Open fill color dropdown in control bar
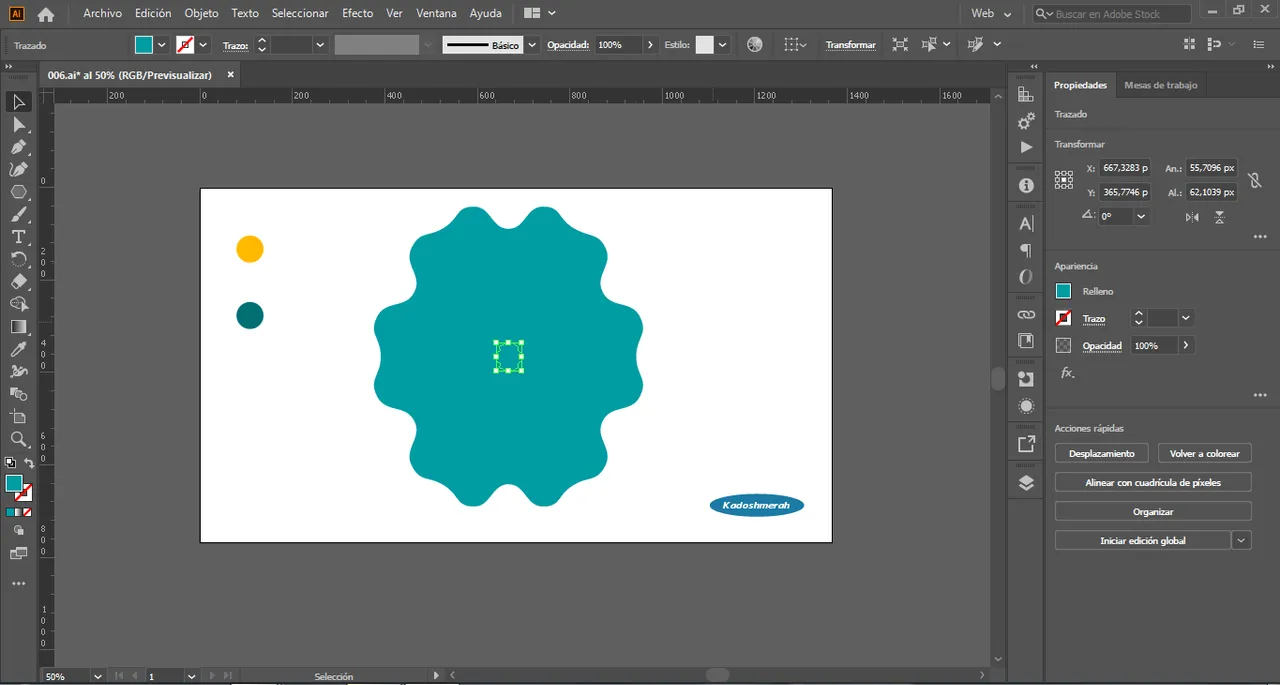1280x685 pixels. pos(162,45)
